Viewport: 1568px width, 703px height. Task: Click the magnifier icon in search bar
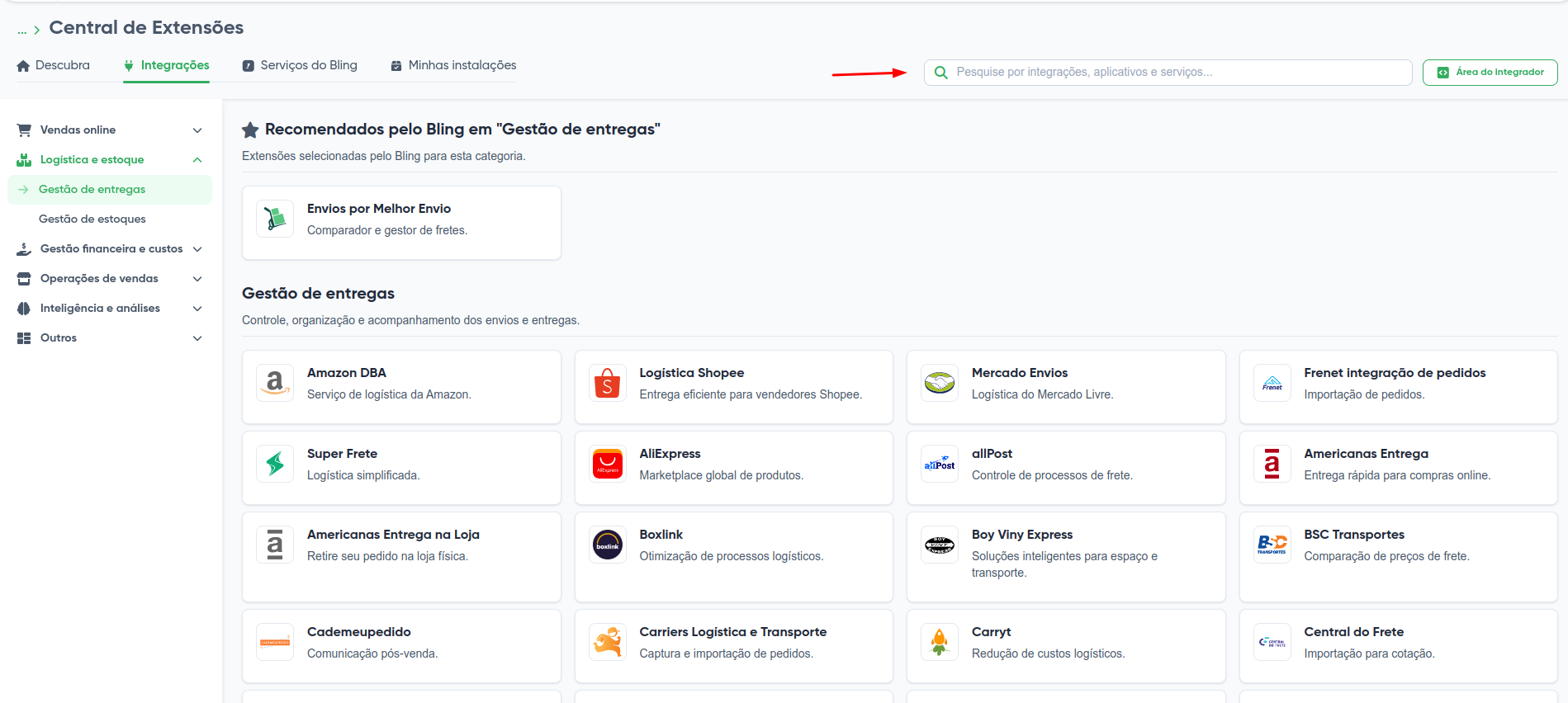click(x=940, y=73)
